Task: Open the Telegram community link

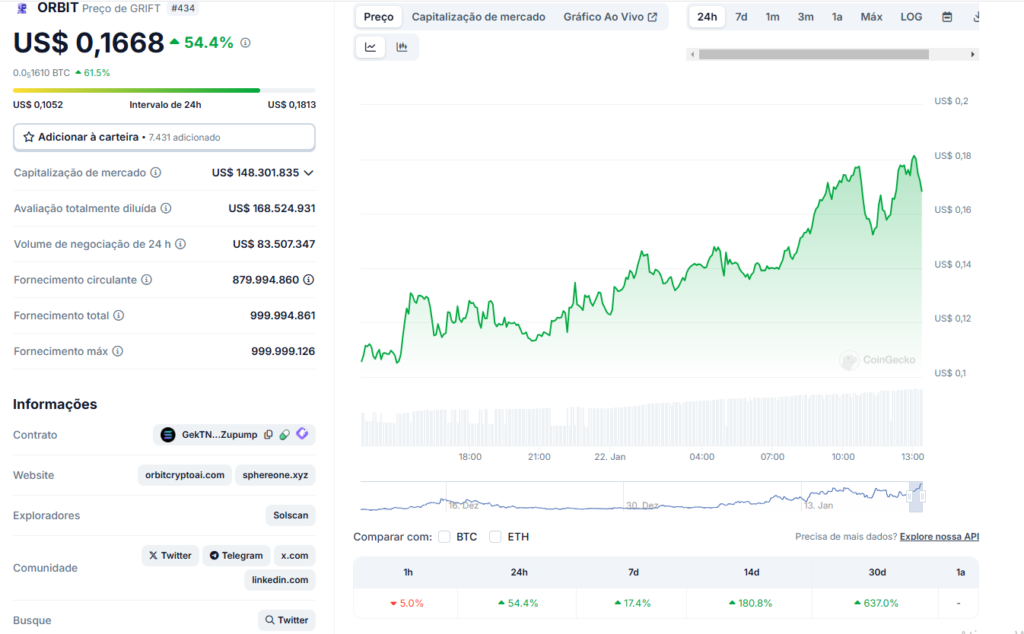Action: tap(236, 556)
